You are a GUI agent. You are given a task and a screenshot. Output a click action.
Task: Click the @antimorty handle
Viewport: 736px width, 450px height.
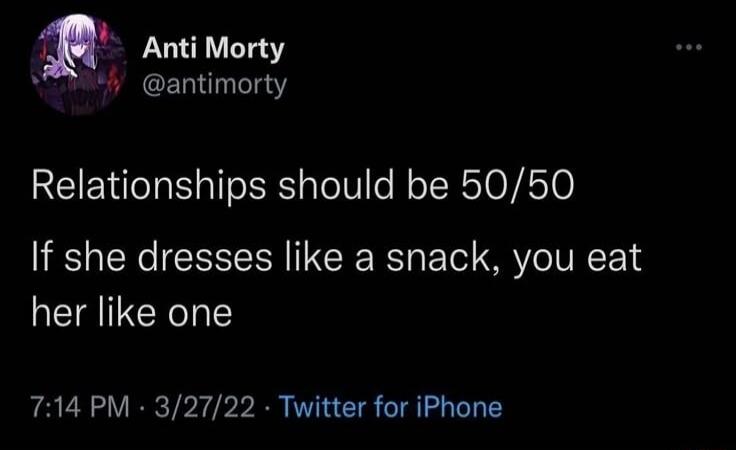click(x=215, y=85)
